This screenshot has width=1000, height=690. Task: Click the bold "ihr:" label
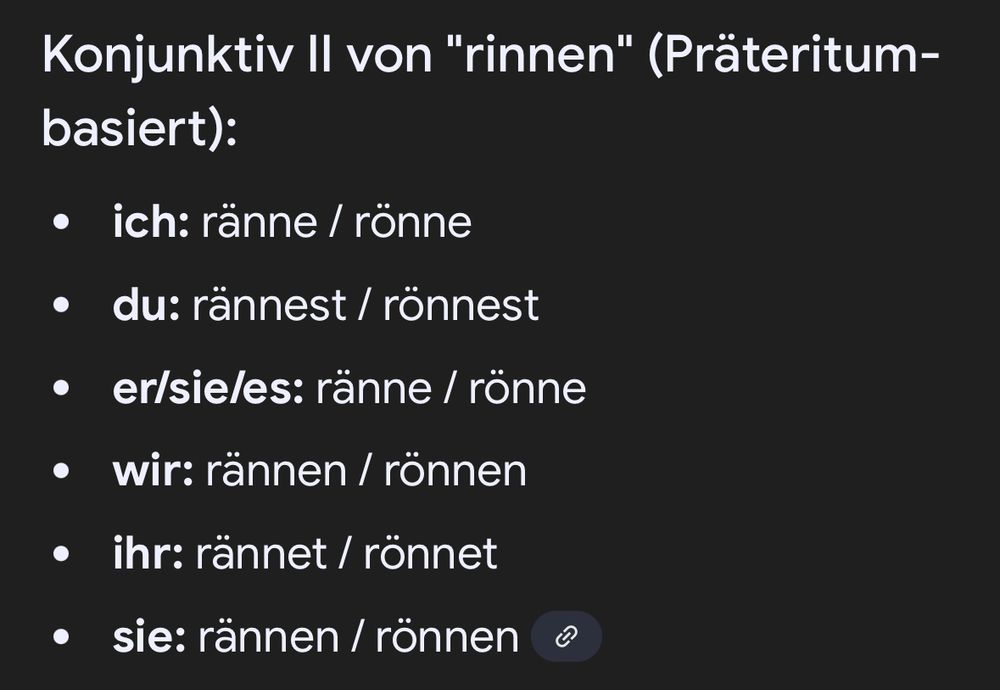pyautogui.click(x=148, y=554)
